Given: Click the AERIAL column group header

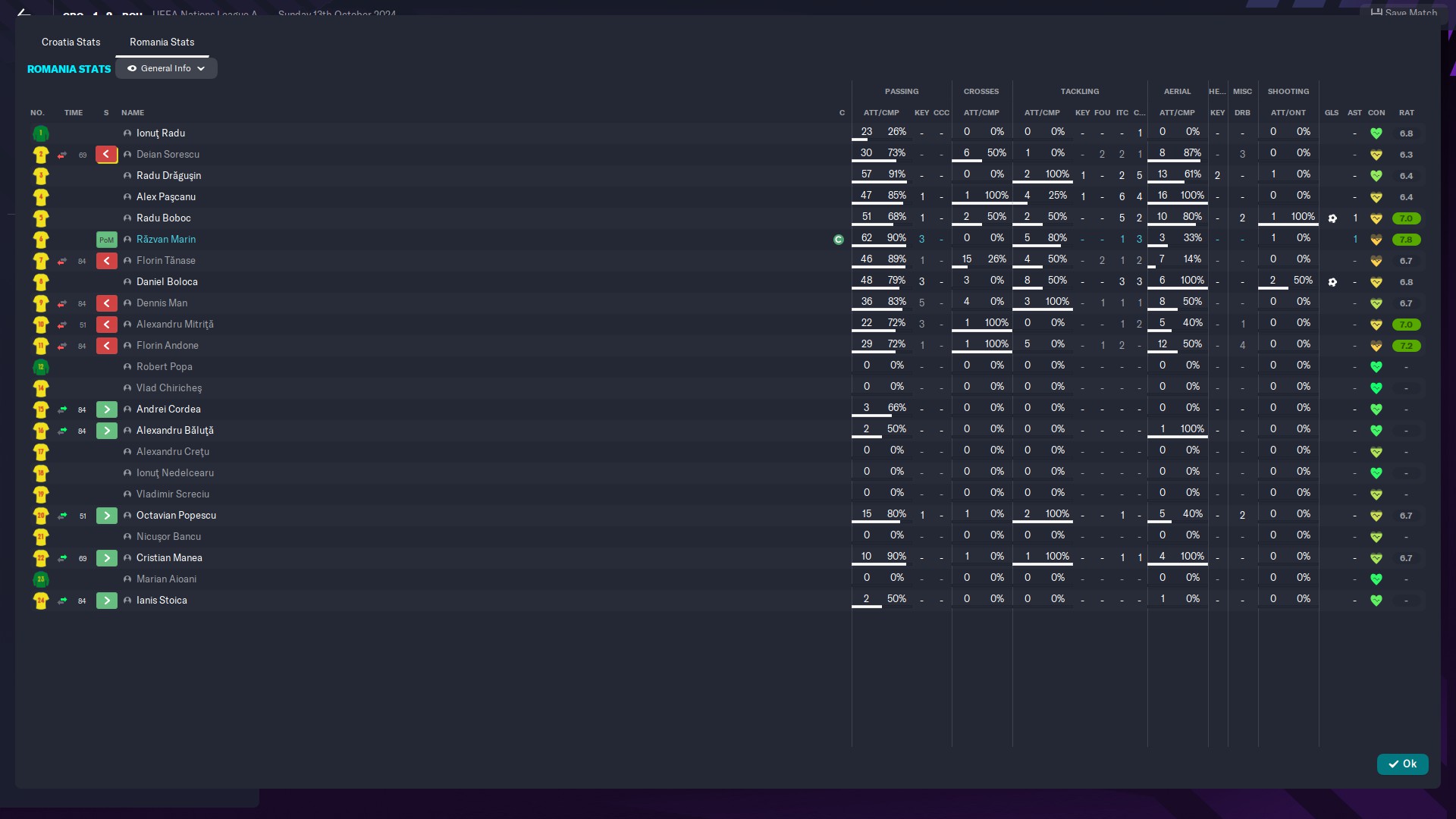Looking at the screenshot, I should (1178, 91).
